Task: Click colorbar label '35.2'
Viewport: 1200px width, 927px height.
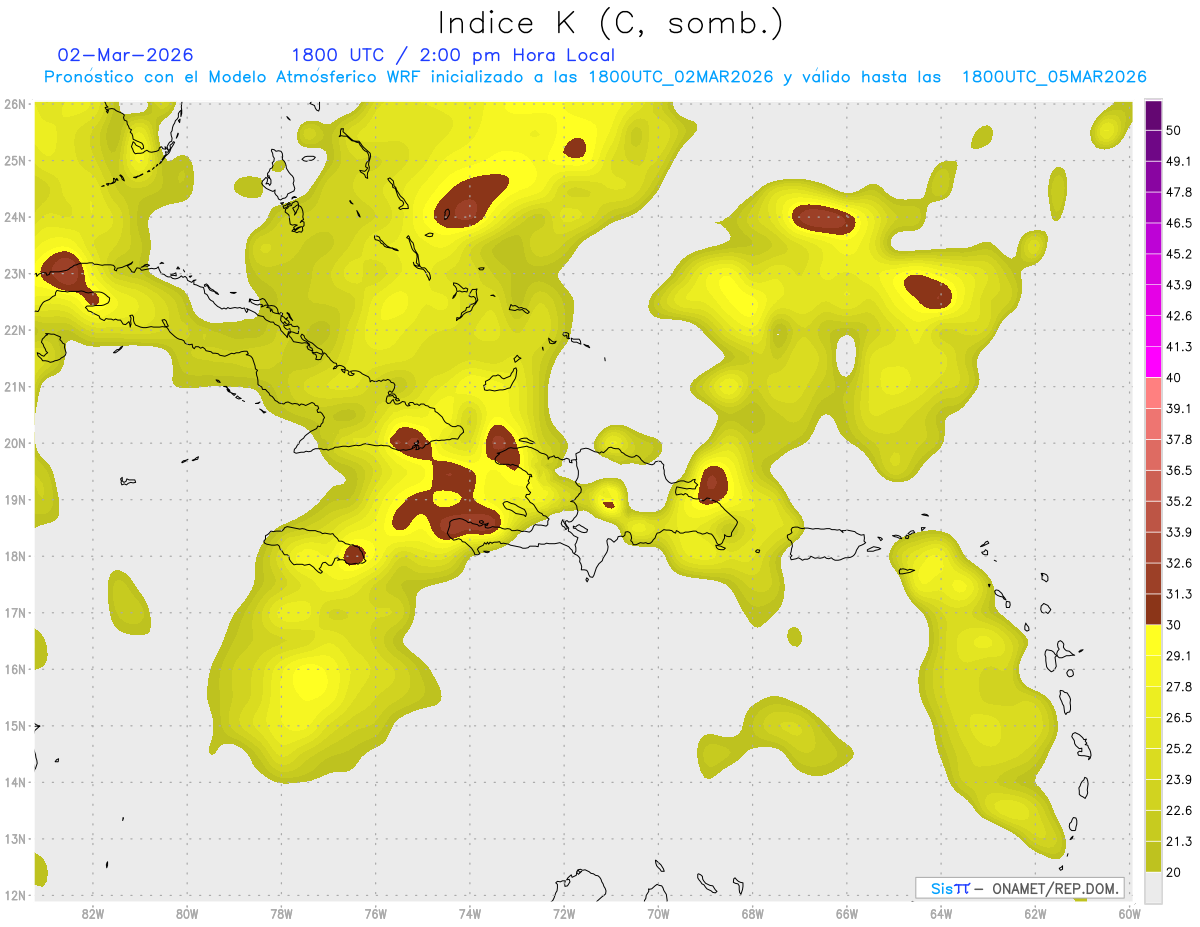Action: [x=1179, y=501]
